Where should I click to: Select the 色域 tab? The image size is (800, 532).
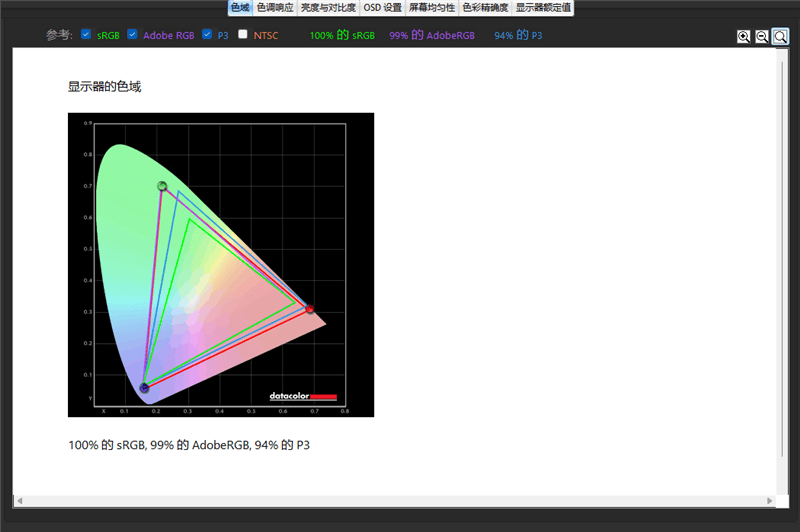[x=240, y=8]
